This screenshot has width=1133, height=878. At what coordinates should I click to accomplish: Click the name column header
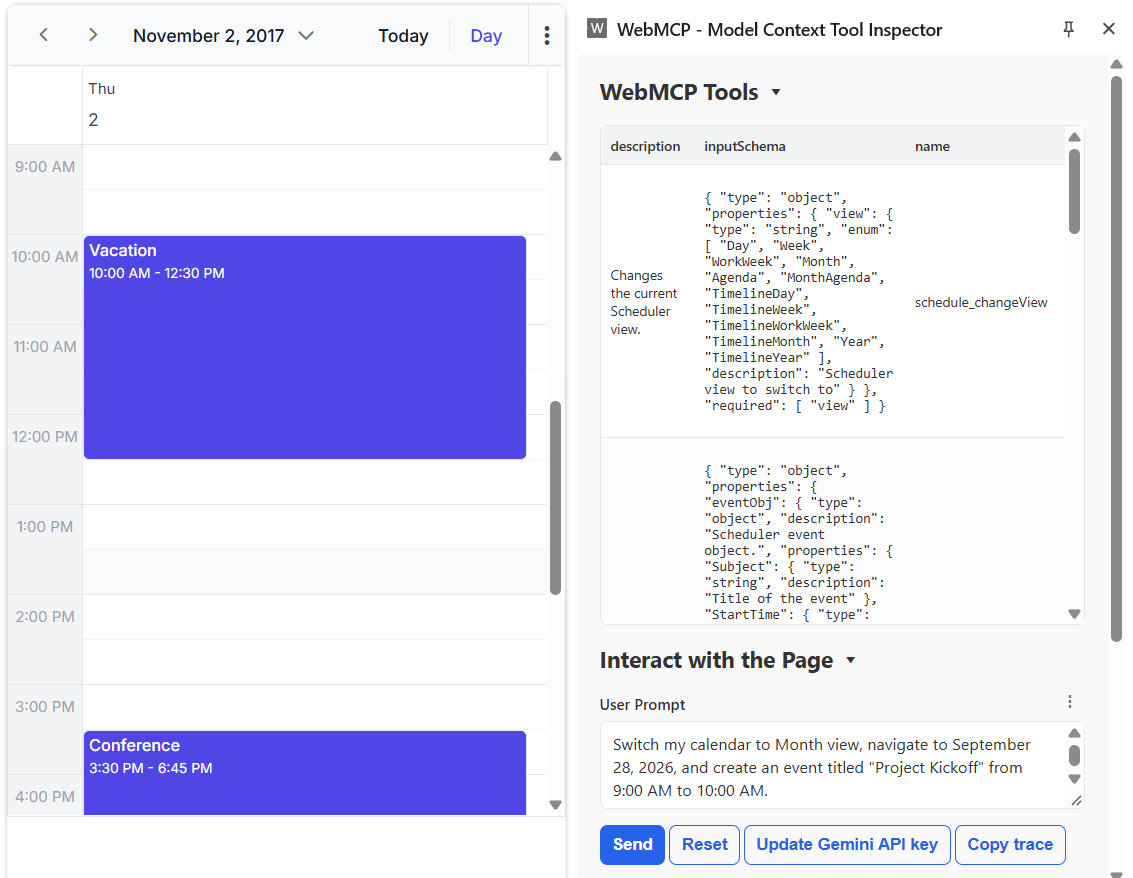(x=932, y=146)
